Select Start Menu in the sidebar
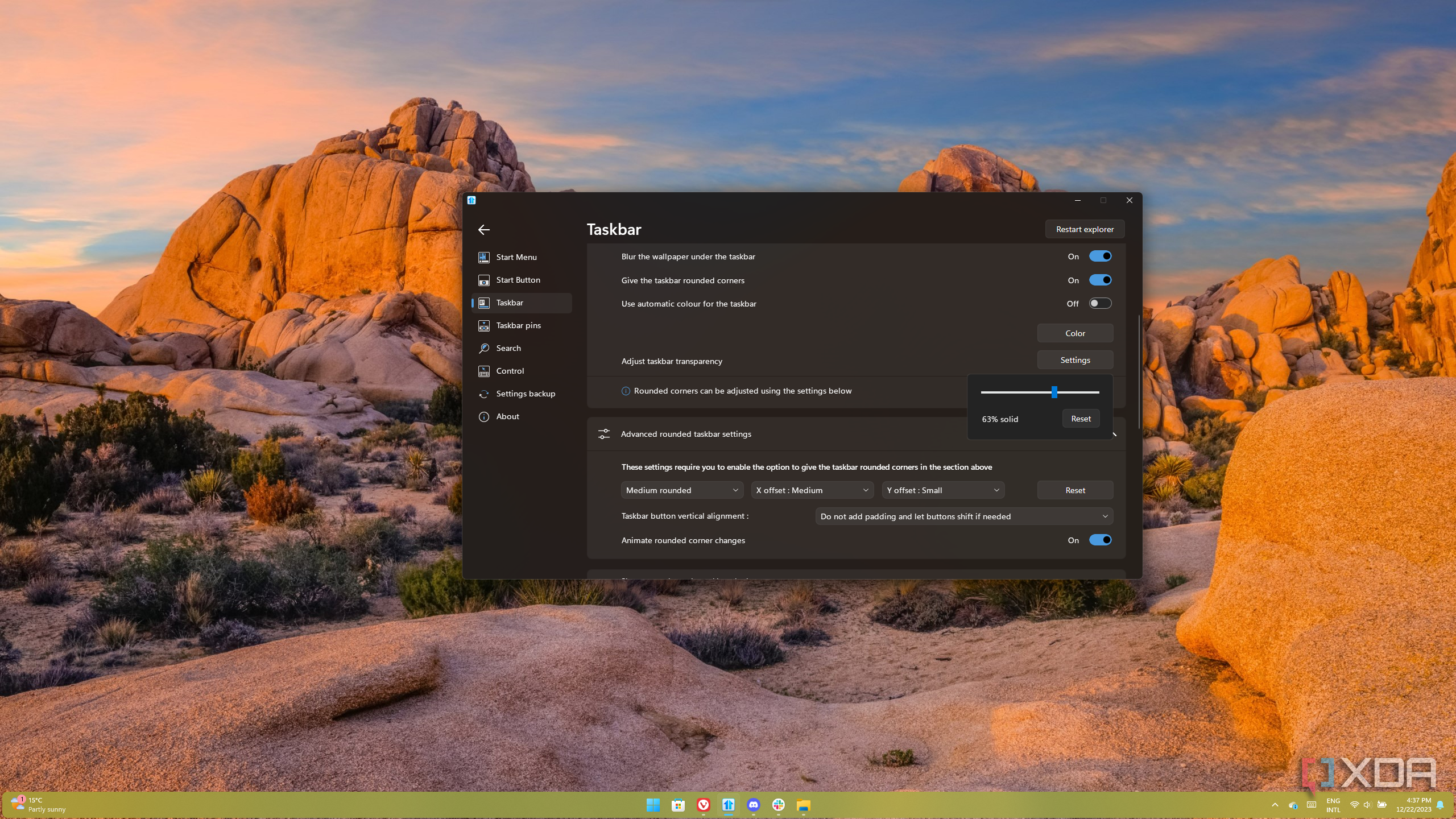The height and width of the screenshot is (819, 1456). (x=522, y=257)
